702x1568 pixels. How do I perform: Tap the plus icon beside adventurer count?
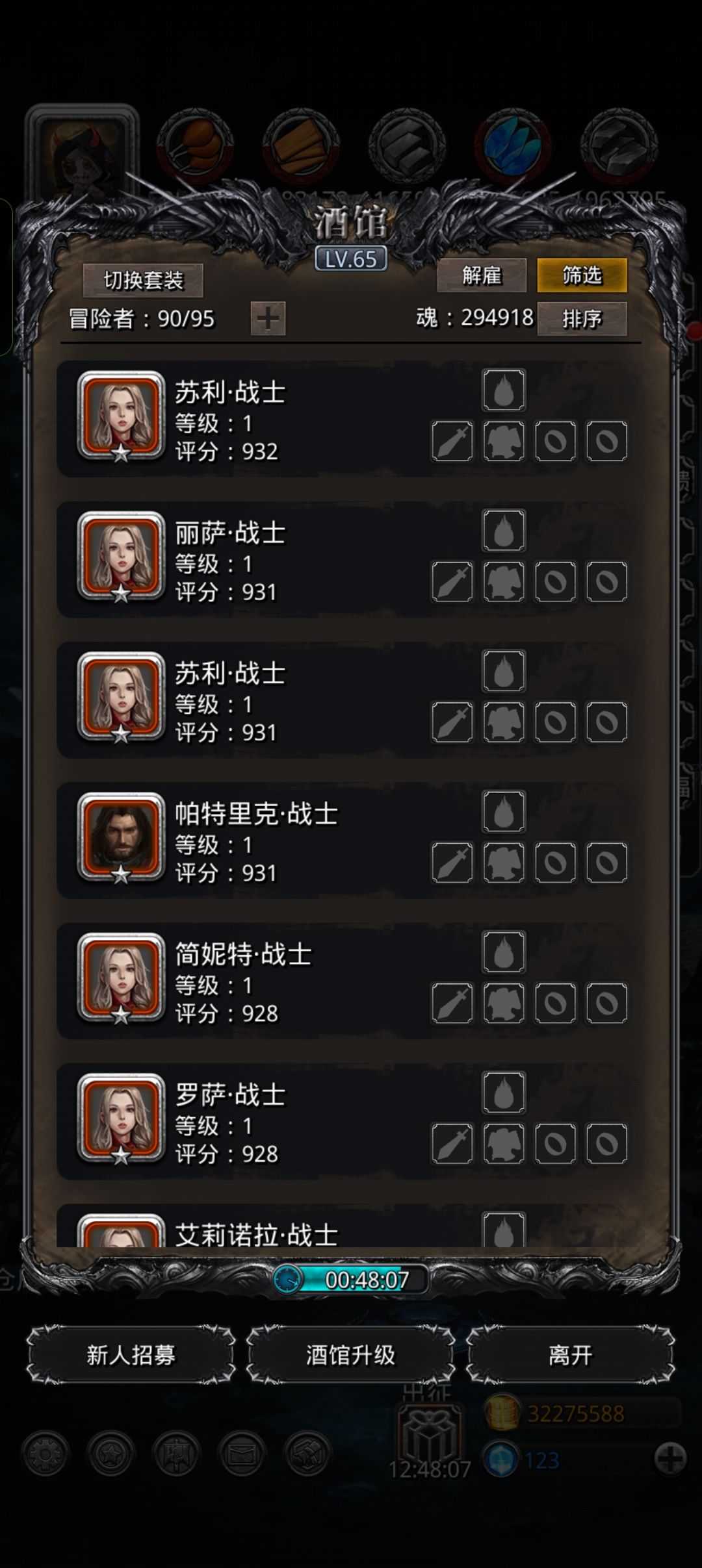pos(268,318)
